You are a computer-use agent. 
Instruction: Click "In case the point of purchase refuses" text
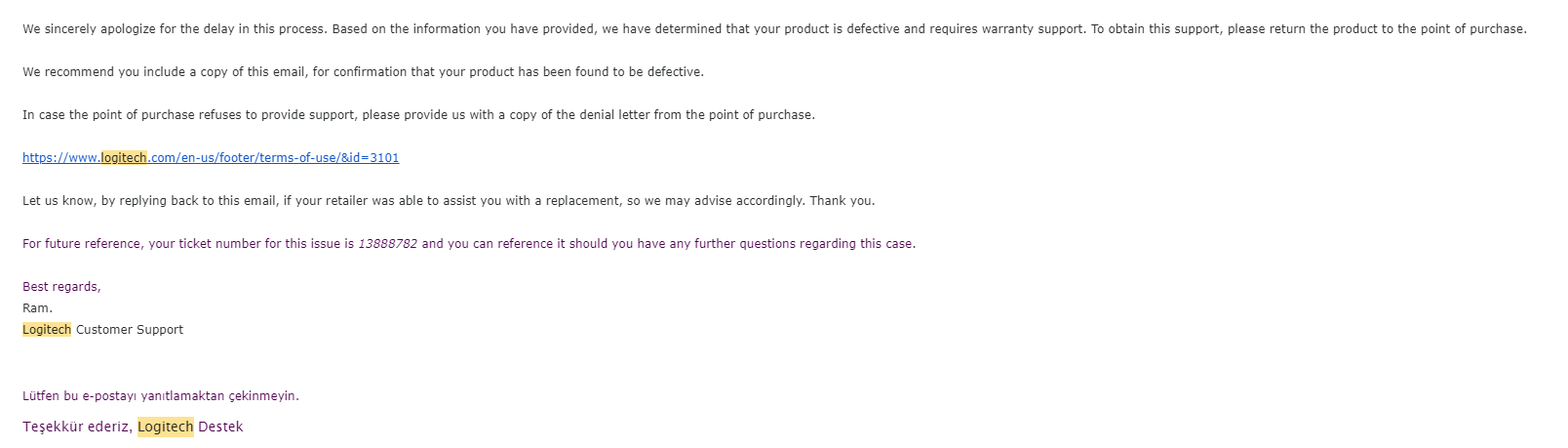tap(132, 115)
